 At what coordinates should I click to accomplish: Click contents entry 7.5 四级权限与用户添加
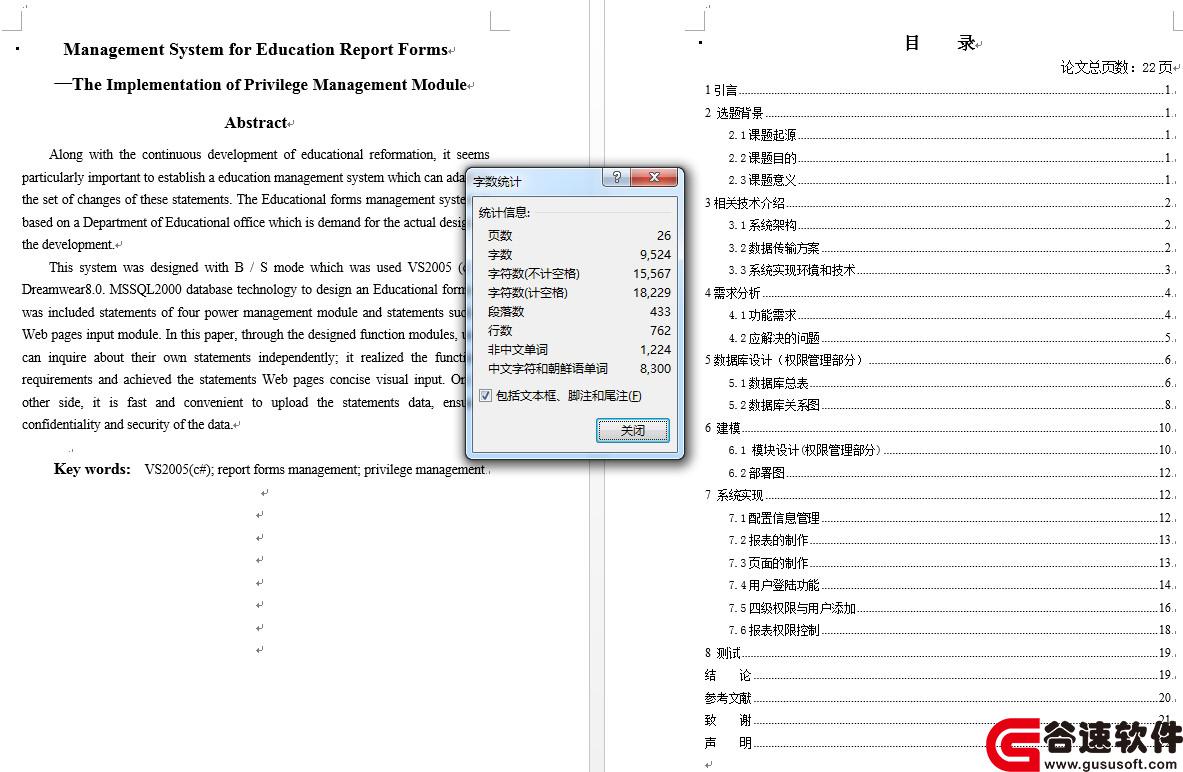click(950, 607)
